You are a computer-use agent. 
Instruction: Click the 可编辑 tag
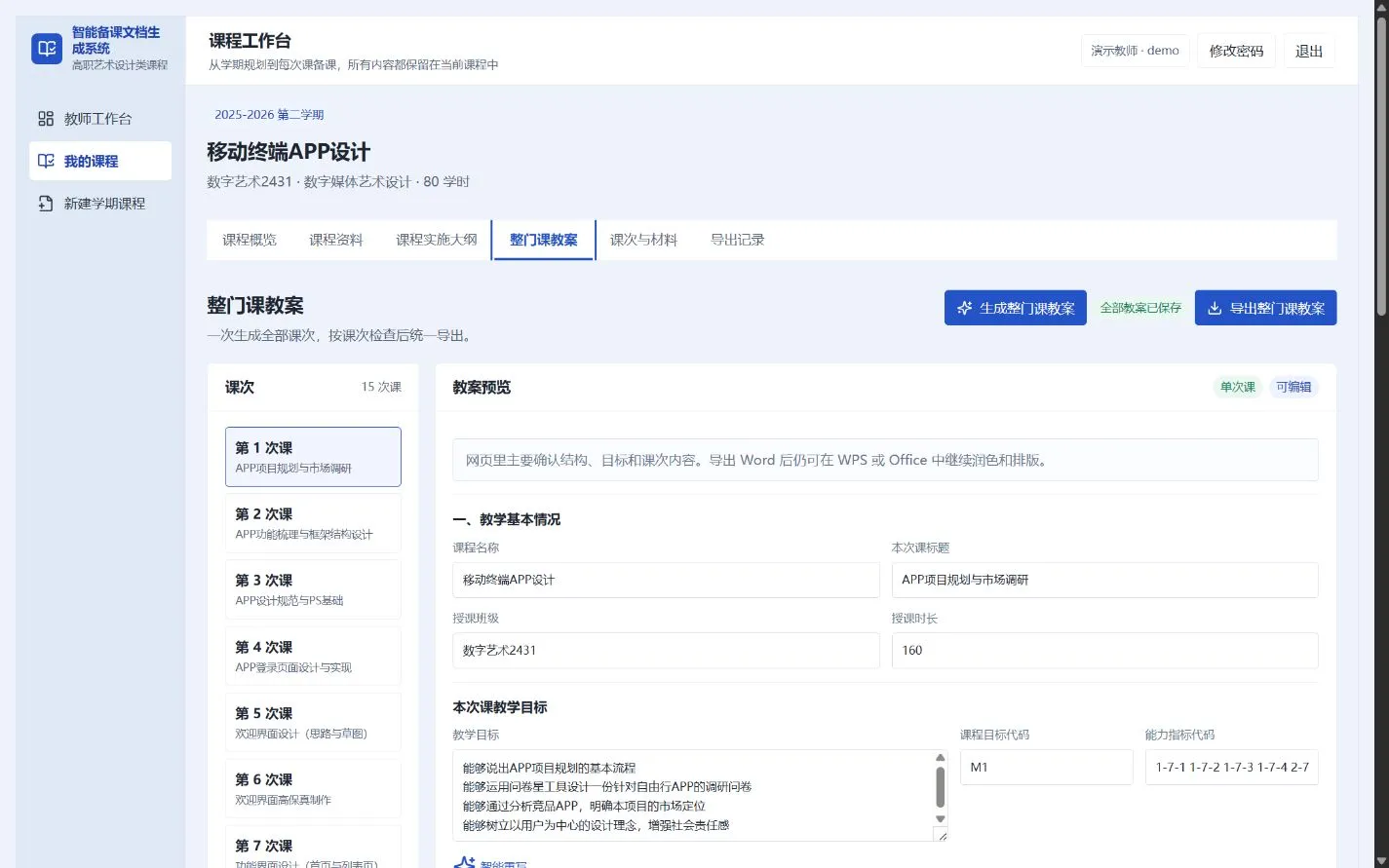point(1293,387)
